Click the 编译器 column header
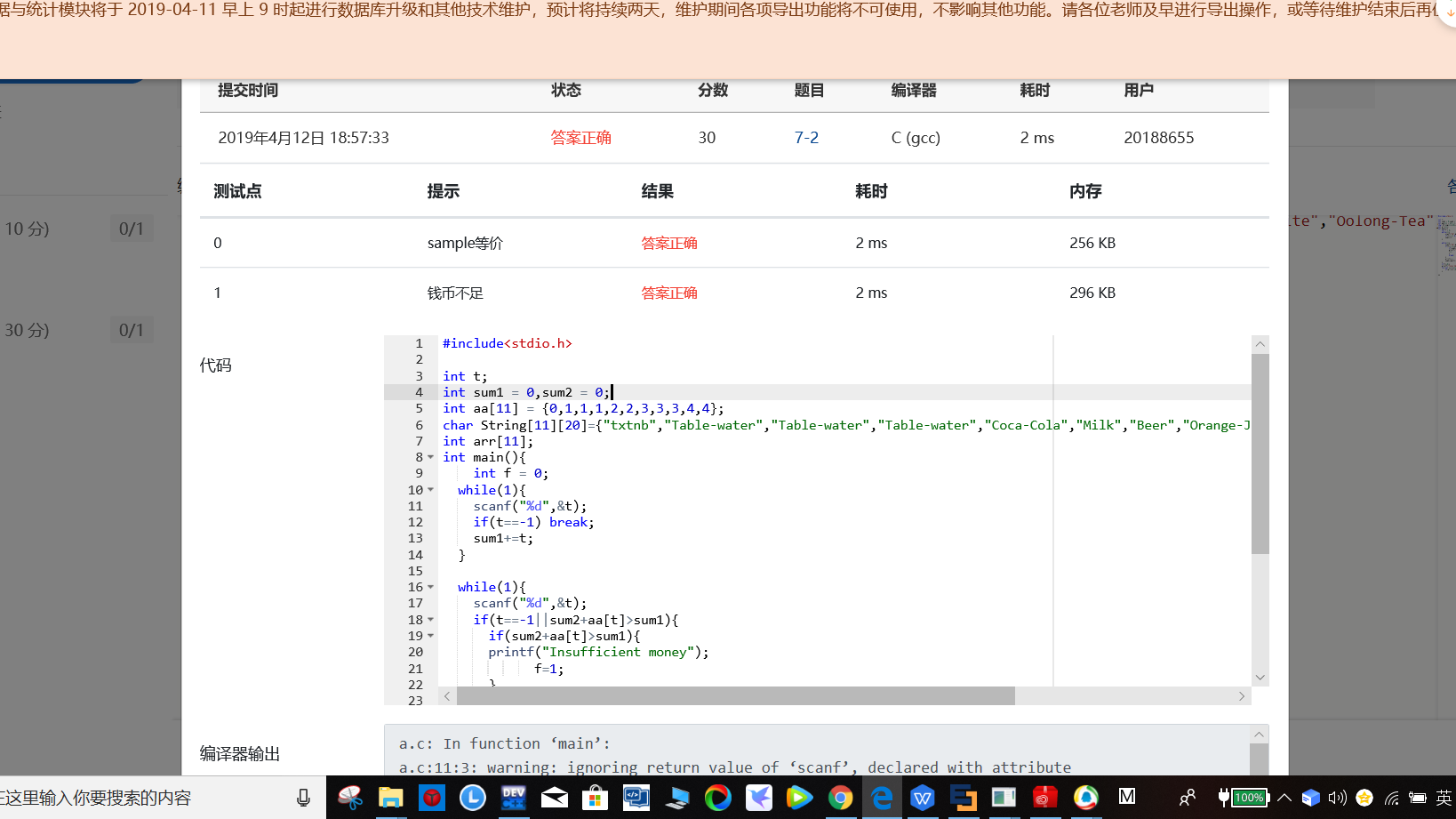 914,90
